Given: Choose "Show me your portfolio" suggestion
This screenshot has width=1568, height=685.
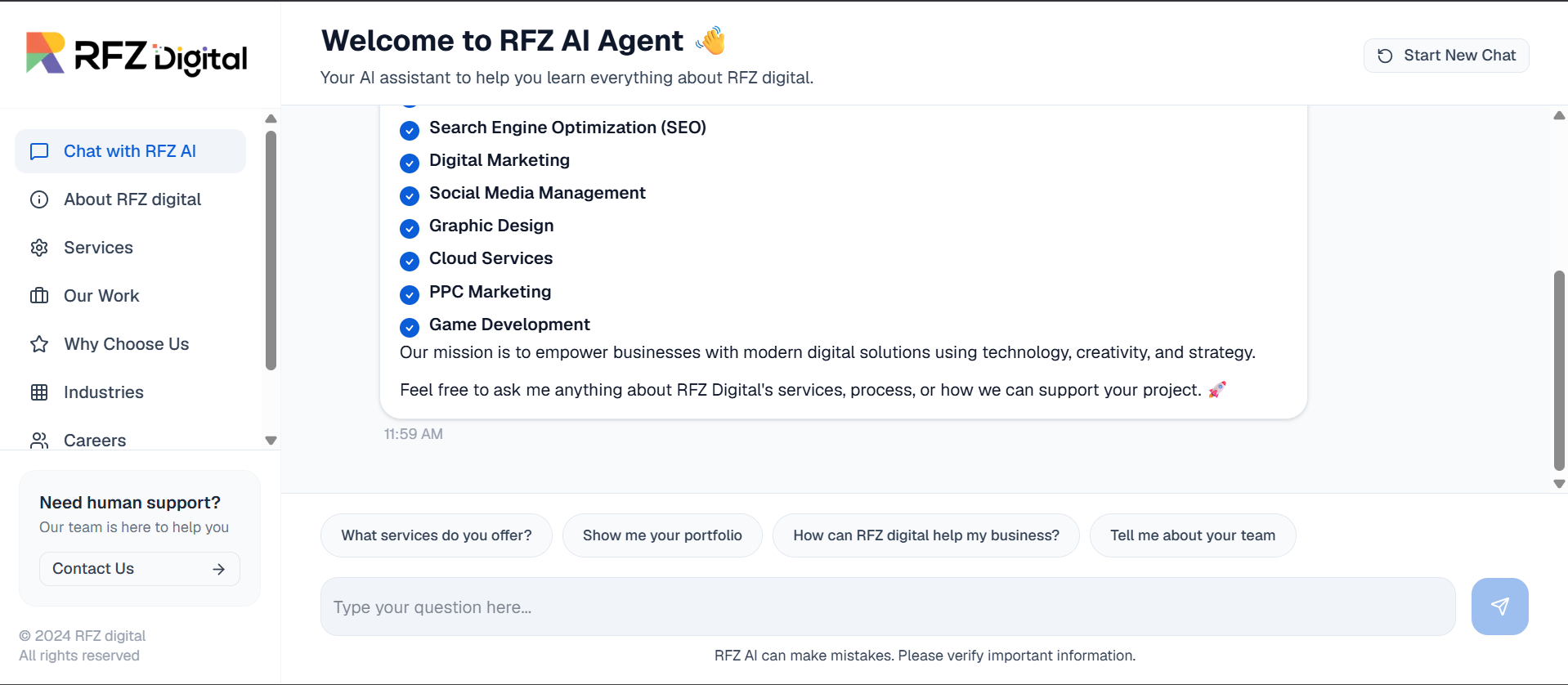Looking at the screenshot, I should coord(662,535).
